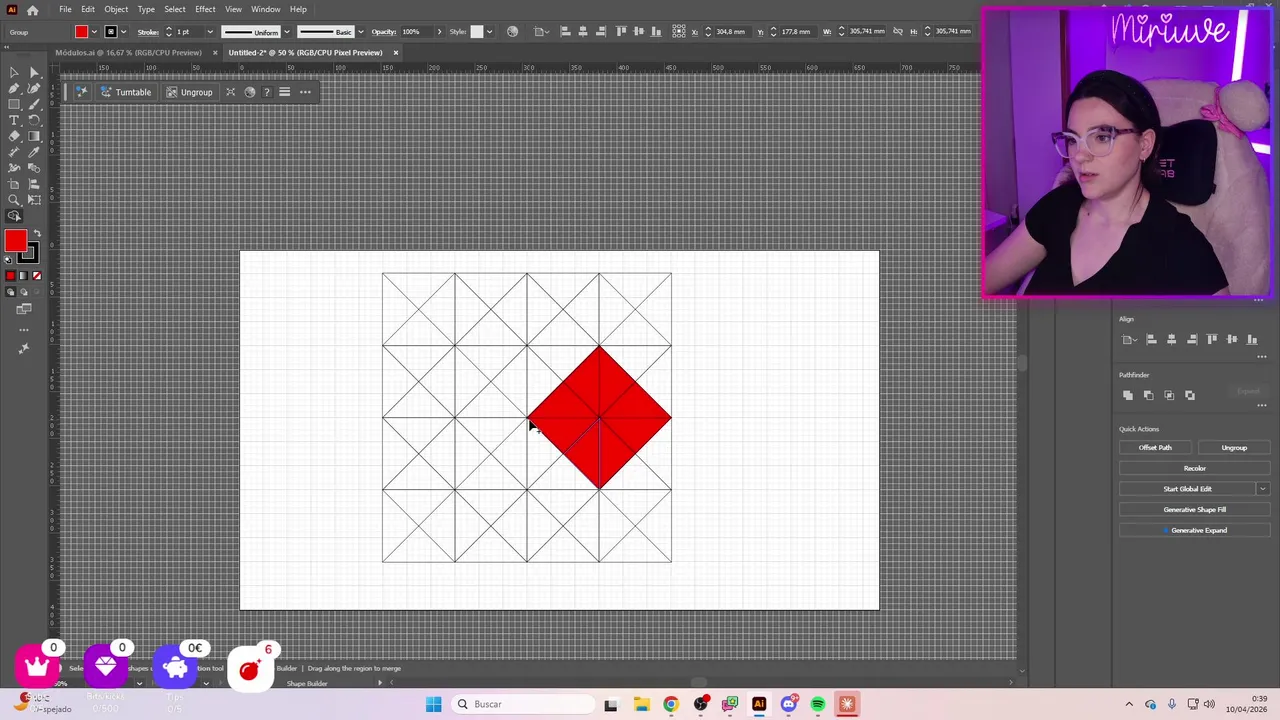Click the large red Fill swatch

(x=15, y=240)
